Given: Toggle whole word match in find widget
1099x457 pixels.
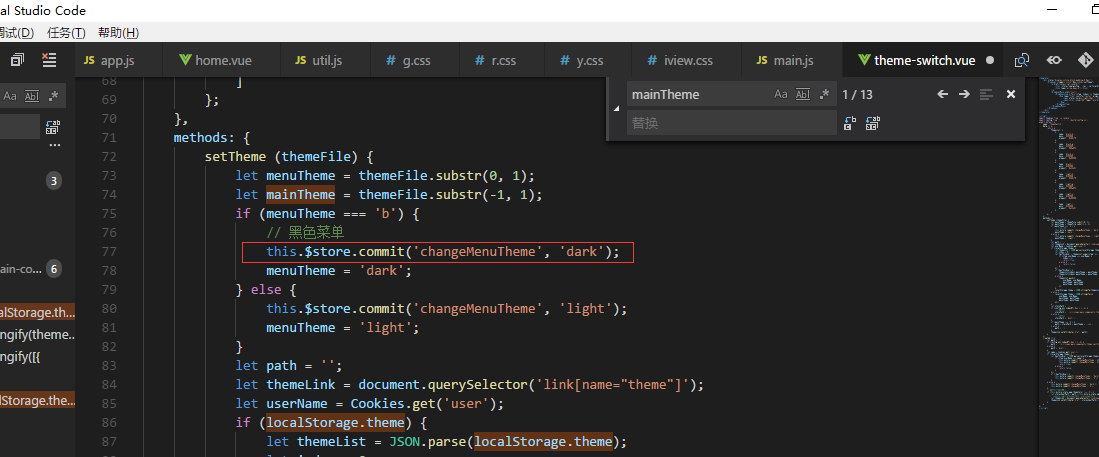Looking at the screenshot, I should (803, 94).
